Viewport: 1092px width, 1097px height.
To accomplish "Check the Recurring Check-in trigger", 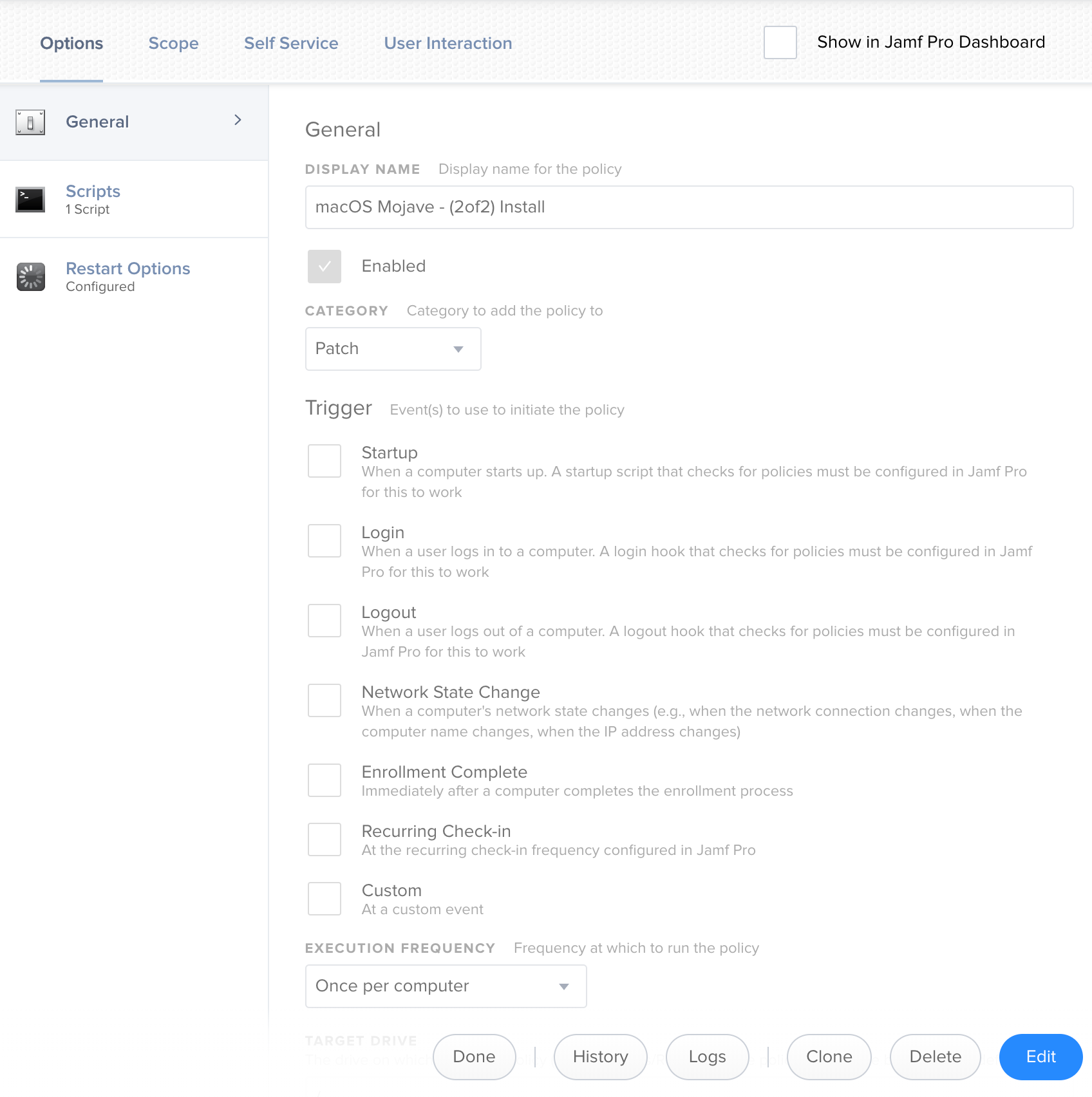I will pyautogui.click(x=325, y=839).
